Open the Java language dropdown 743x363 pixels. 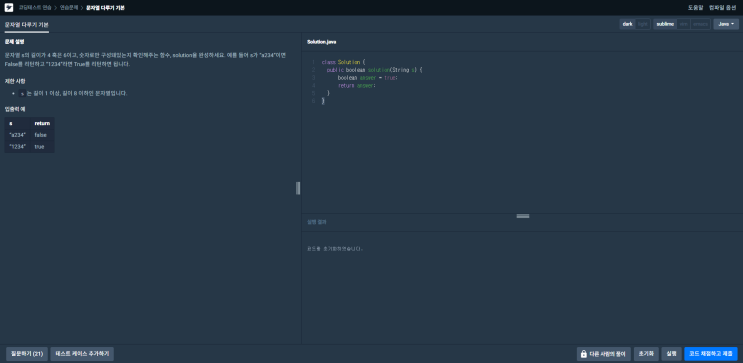pyautogui.click(x=726, y=24)
